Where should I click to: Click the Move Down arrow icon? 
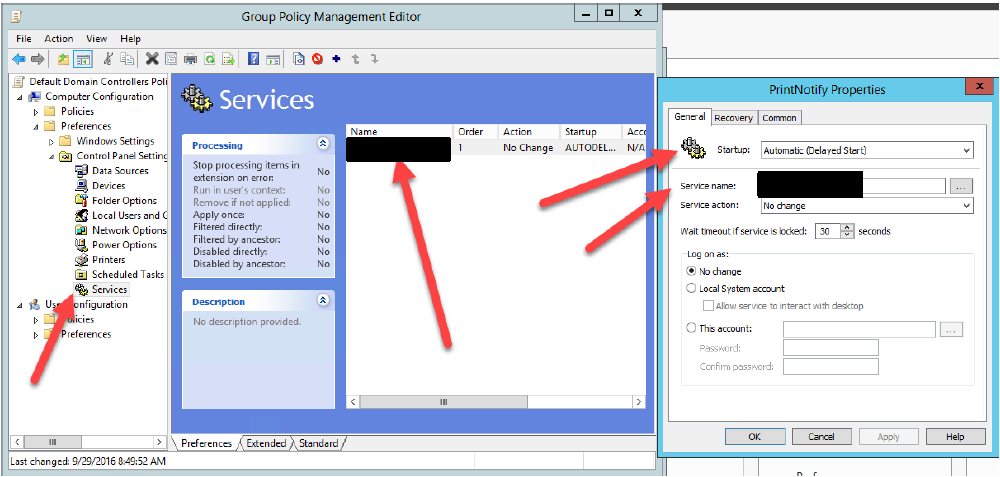pyautogui.click(x=374, y=59)
